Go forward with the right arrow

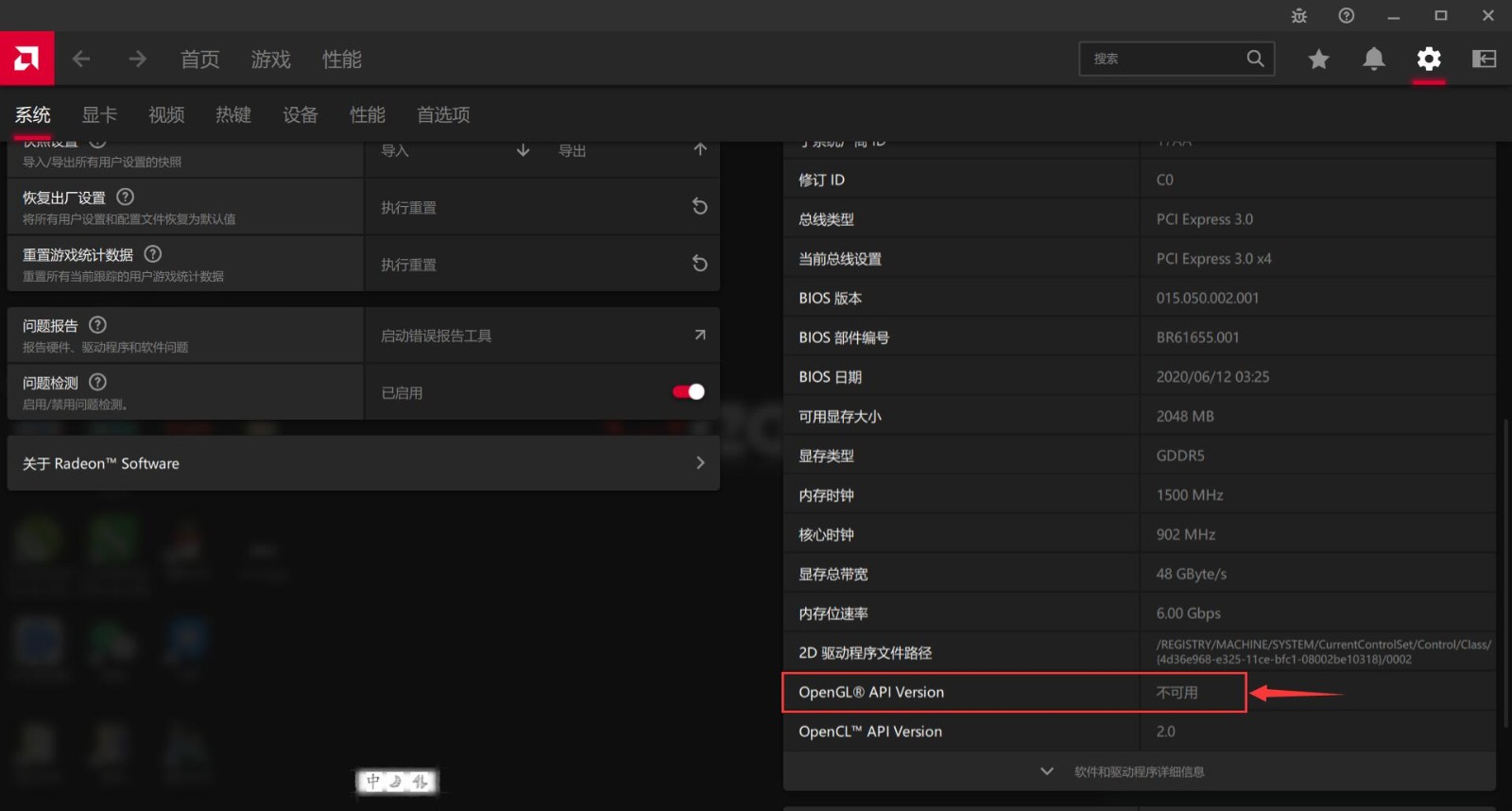pyautogui.click(x=138, y=59)
